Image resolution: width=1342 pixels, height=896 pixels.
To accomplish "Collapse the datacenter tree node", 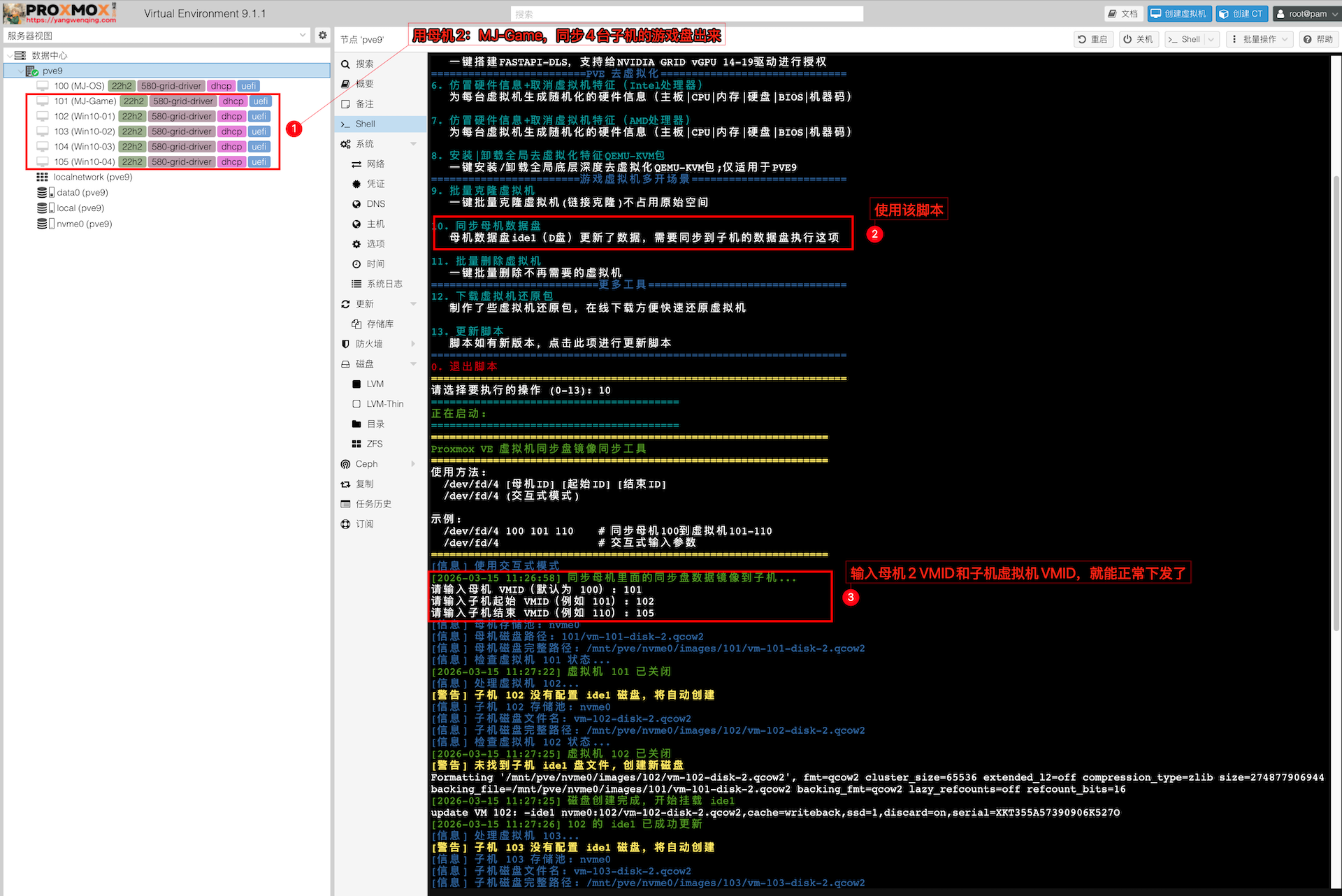I will click(x=9, y=55).
